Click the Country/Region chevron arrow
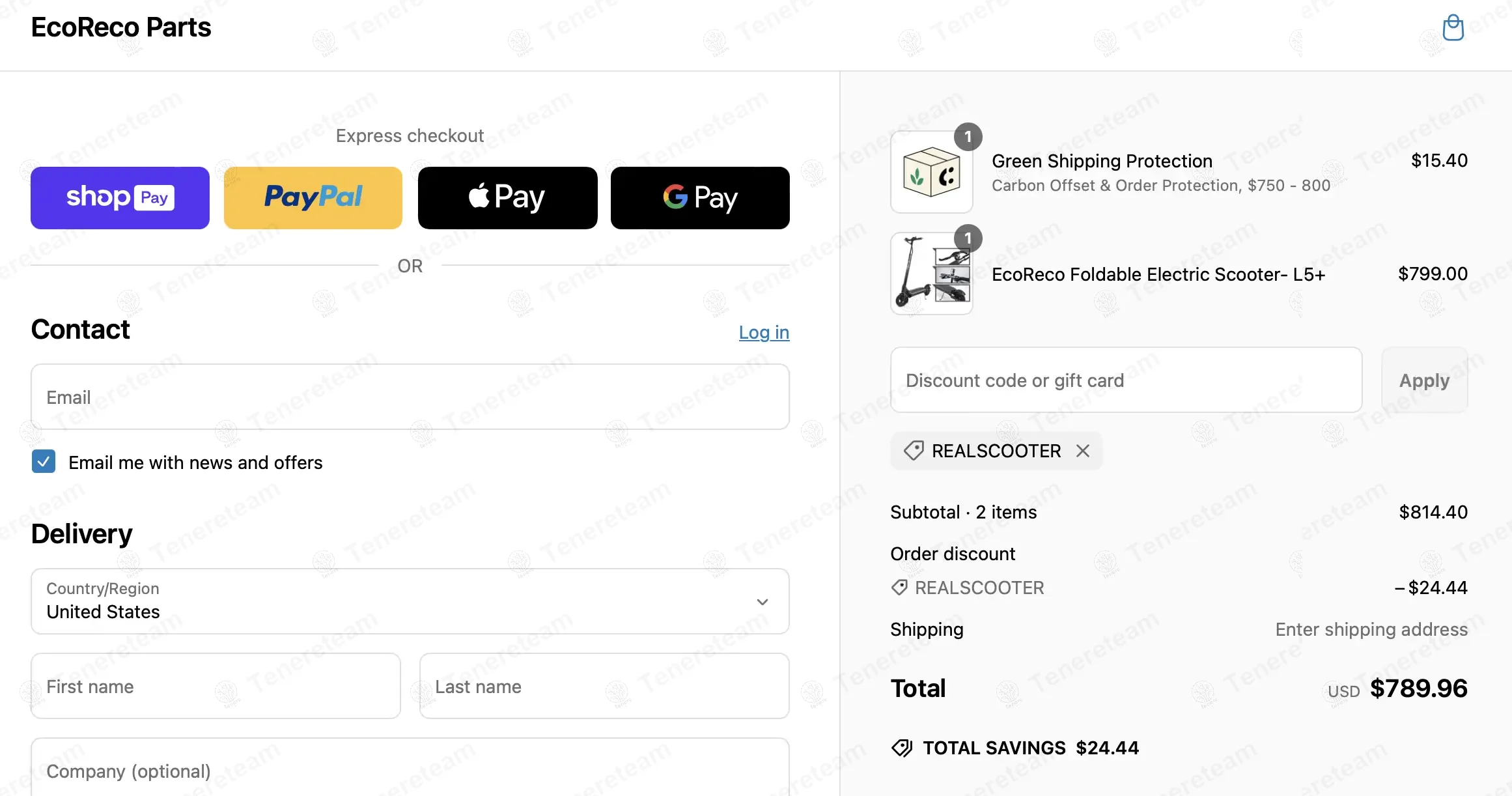1512x796 pixels. pos(763,602)
